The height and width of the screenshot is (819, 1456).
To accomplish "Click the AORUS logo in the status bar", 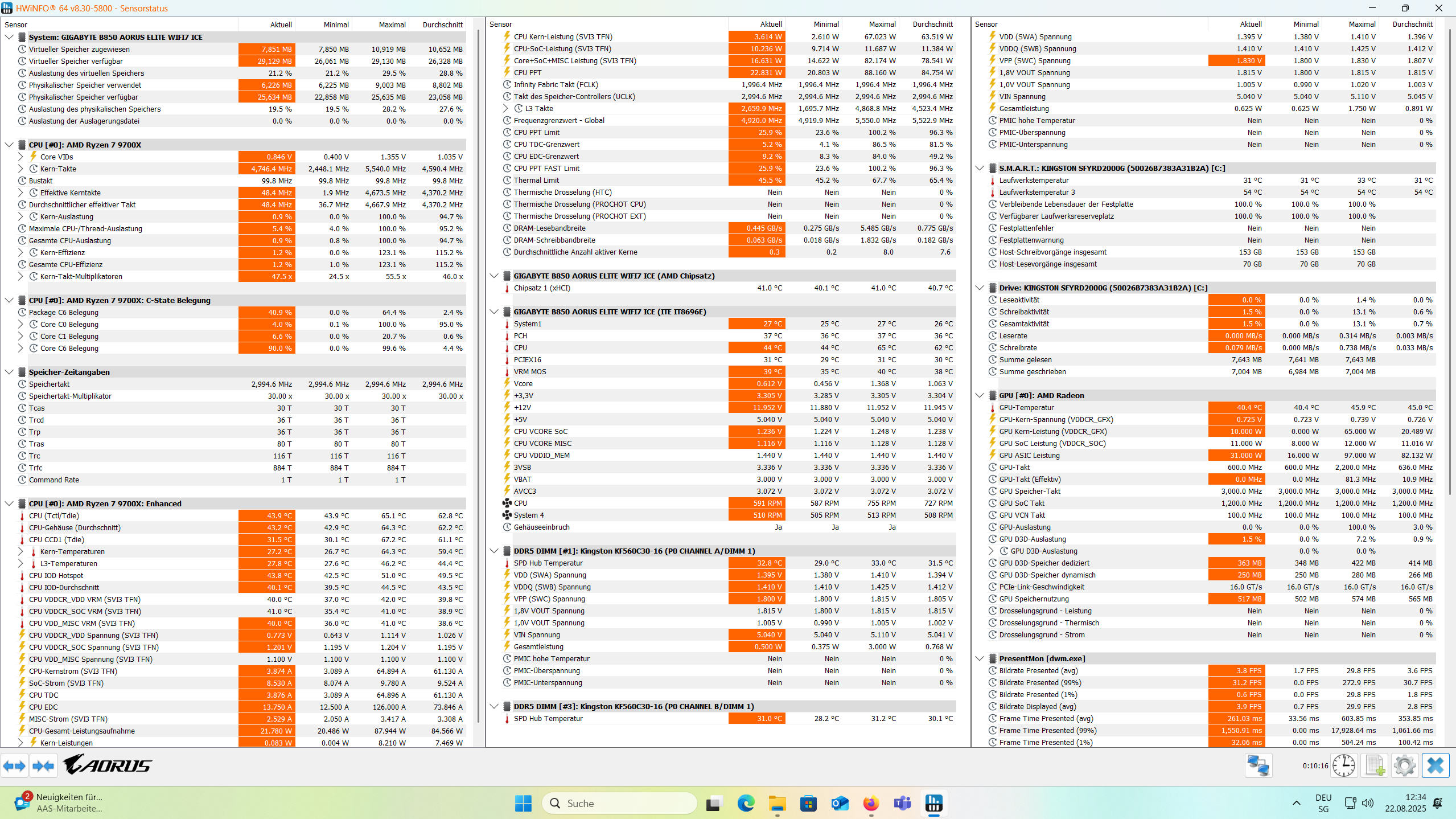I will (107, 765).
